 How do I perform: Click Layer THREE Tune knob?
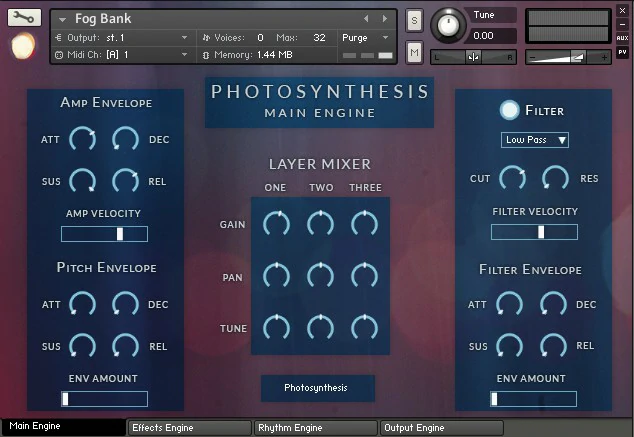365,328
